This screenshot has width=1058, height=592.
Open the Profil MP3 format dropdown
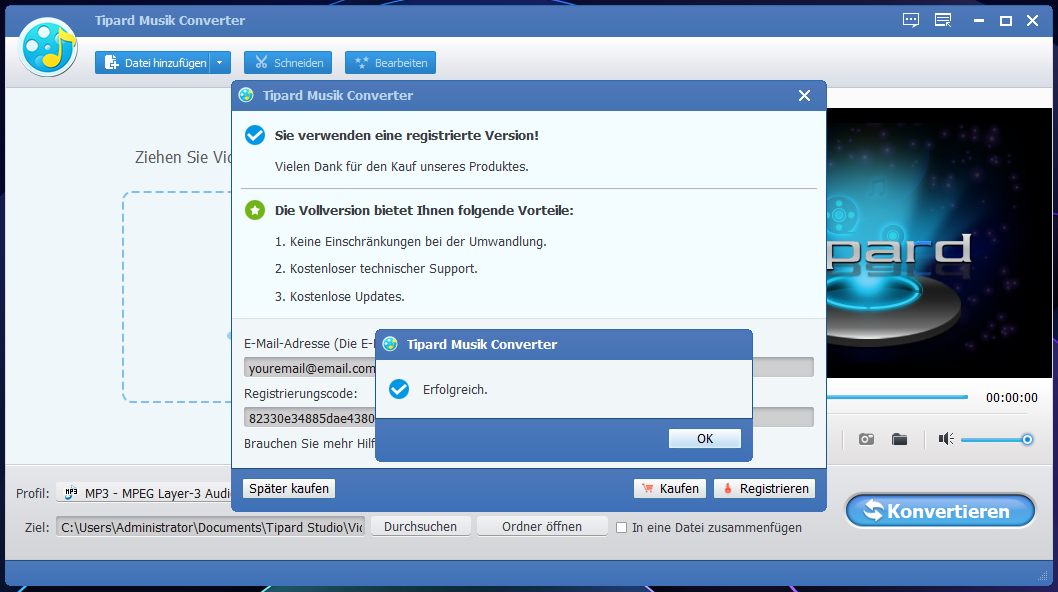(x=145, y=493)
